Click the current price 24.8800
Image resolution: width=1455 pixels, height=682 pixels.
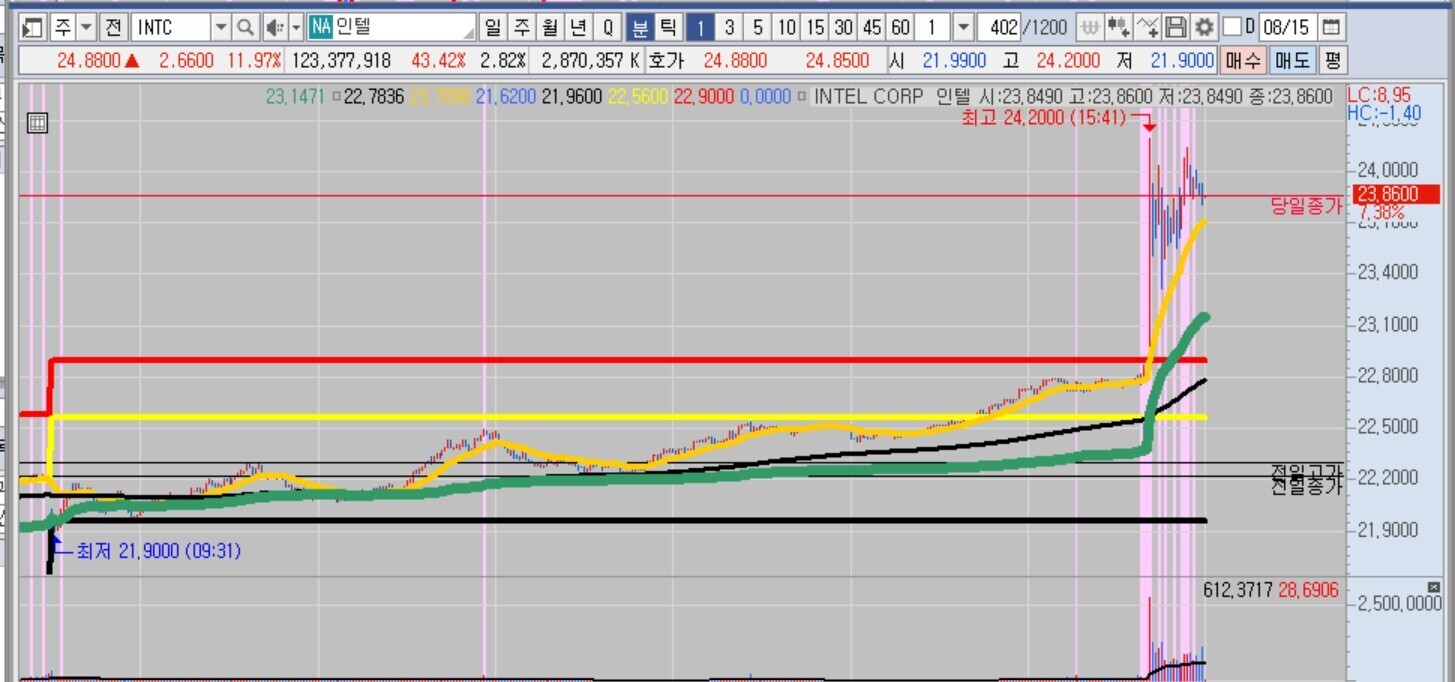[x=88, y=61]
